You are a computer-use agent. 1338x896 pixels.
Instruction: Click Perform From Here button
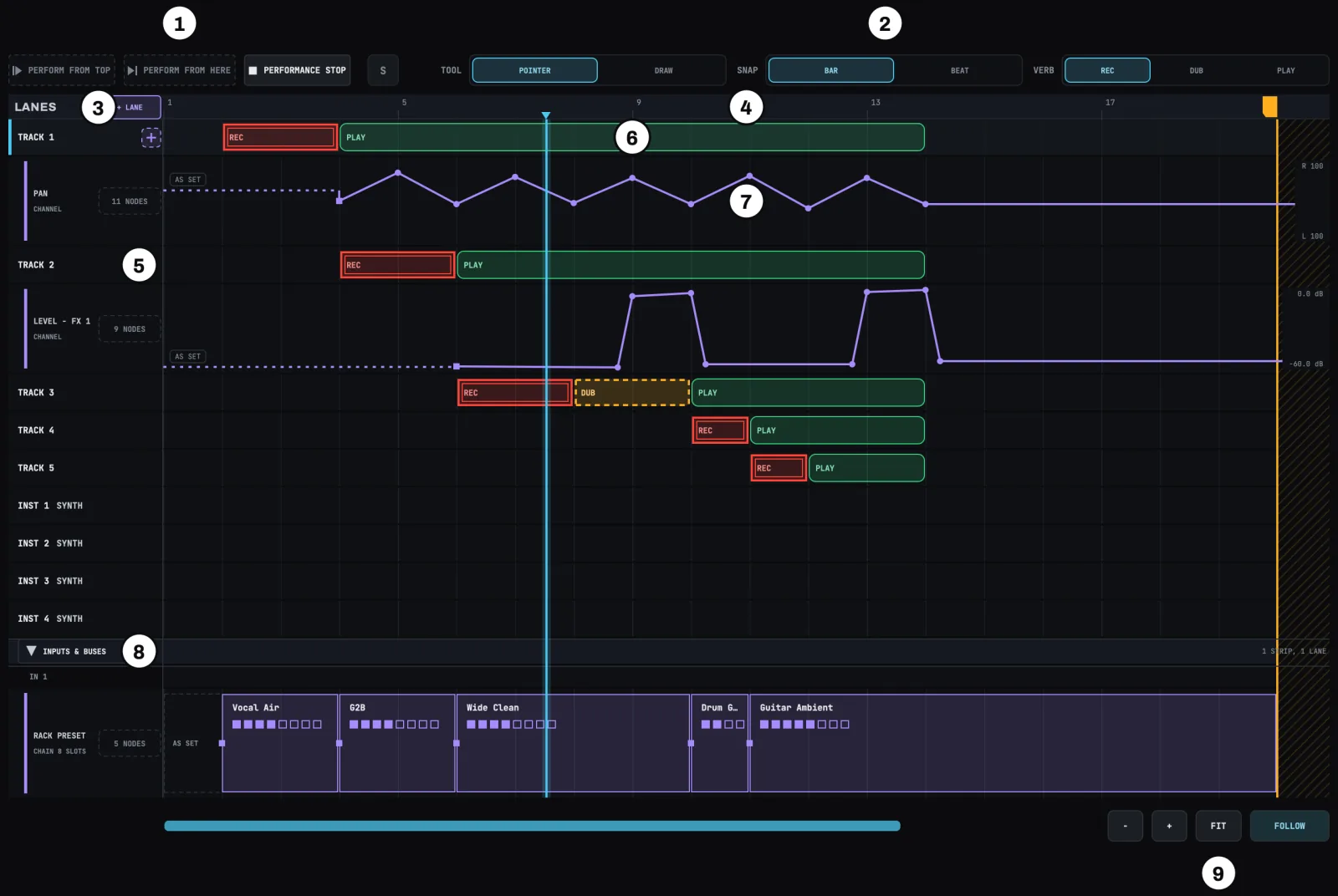(x=179, y=70)
